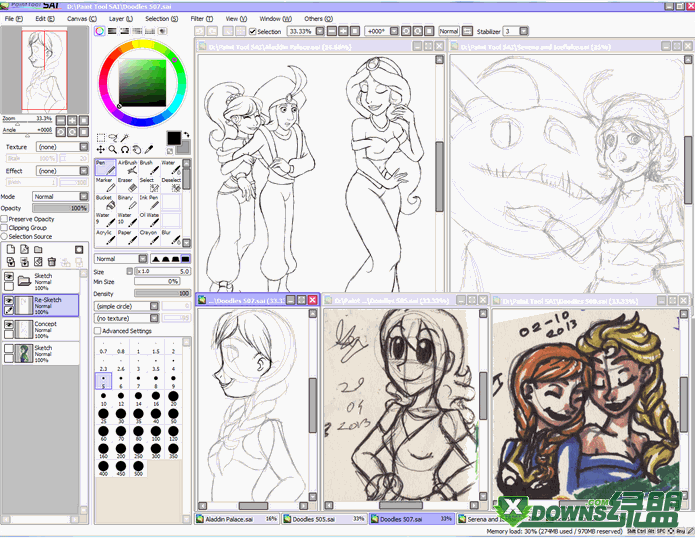The width and height of the screenshot is (695, 538).
Task: Hide the Concept layer via eye icon
Action: (8, 324)
